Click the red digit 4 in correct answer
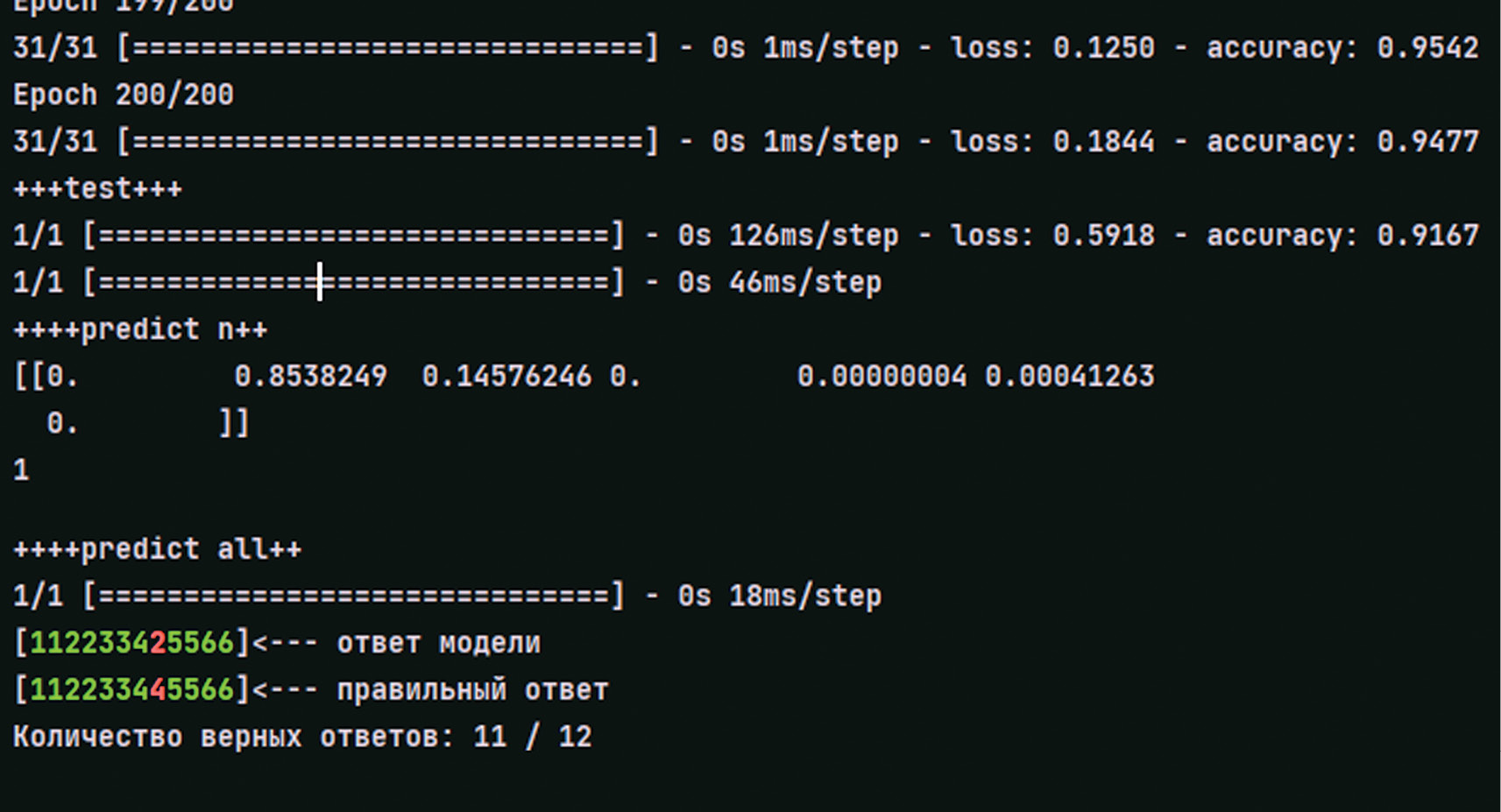This screenshot has width=1501, height=812. click(x=158, y=690)
